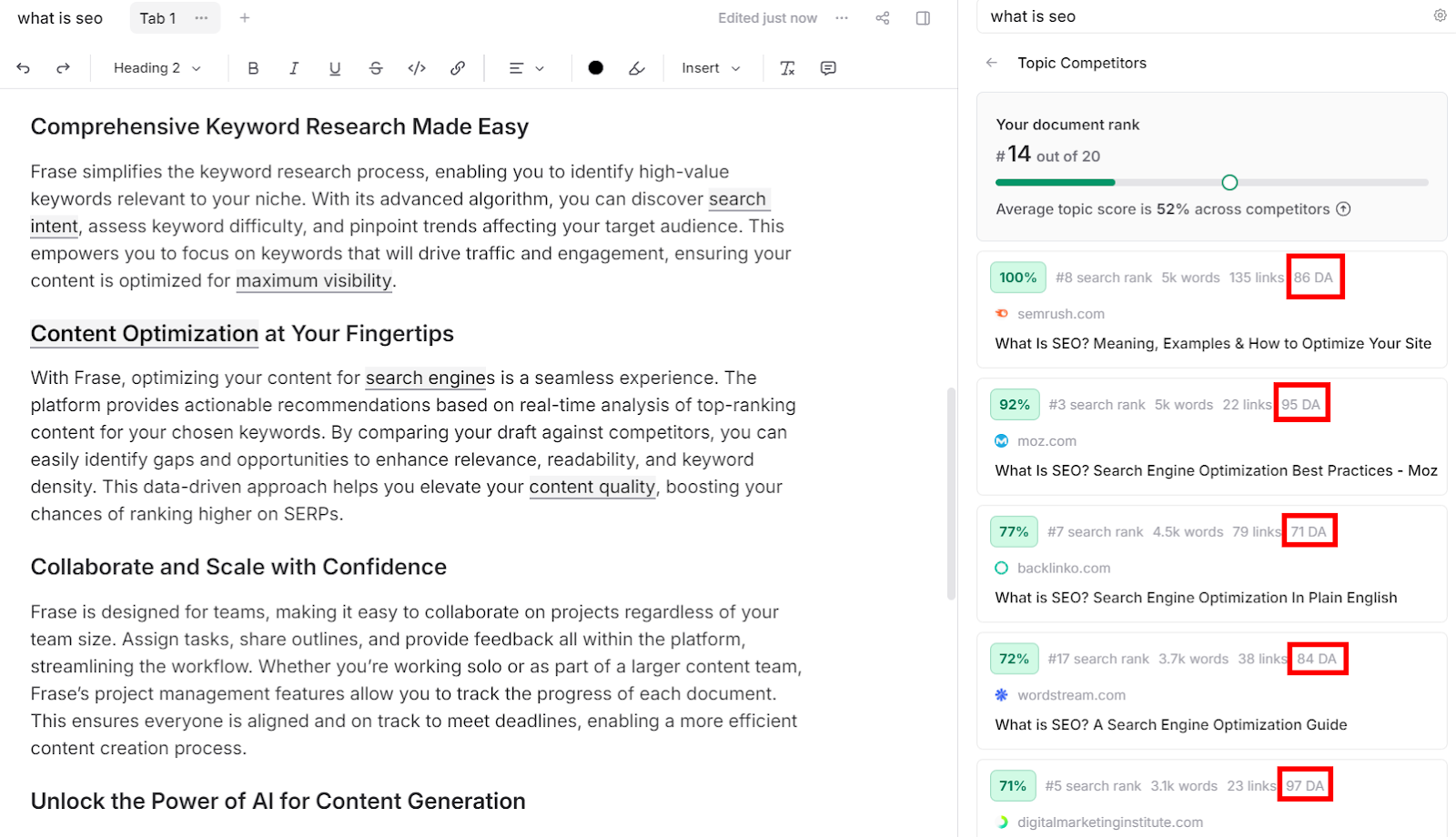Open 'A Search Engine Optimization Guide' result

click(x=1171, y=725)
